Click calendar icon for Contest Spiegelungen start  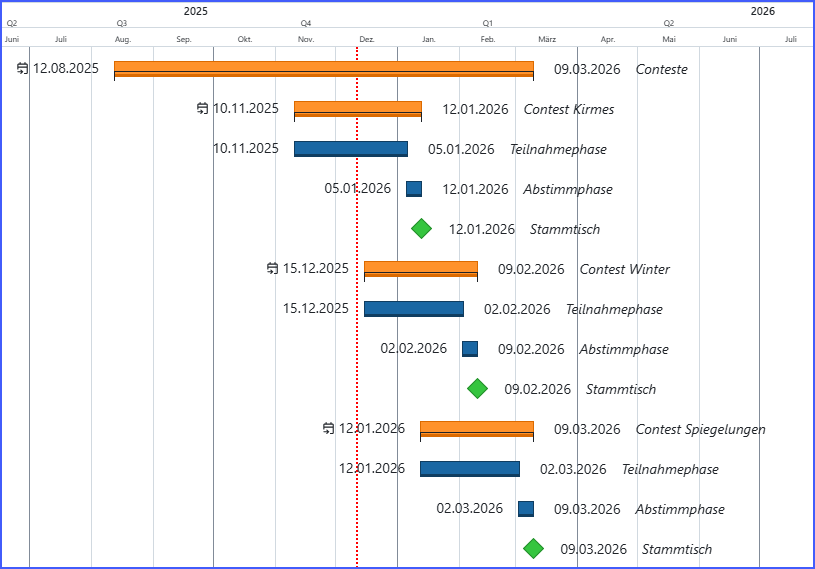point(329,429)
